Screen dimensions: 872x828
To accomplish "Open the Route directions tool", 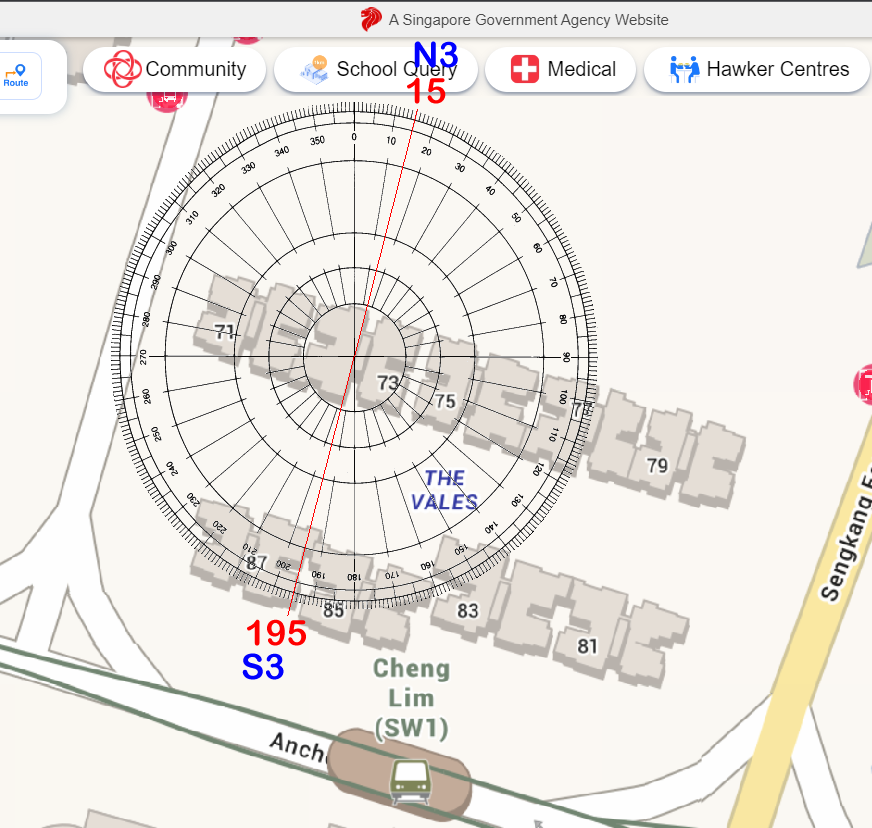I will click(x=16, y=76).
